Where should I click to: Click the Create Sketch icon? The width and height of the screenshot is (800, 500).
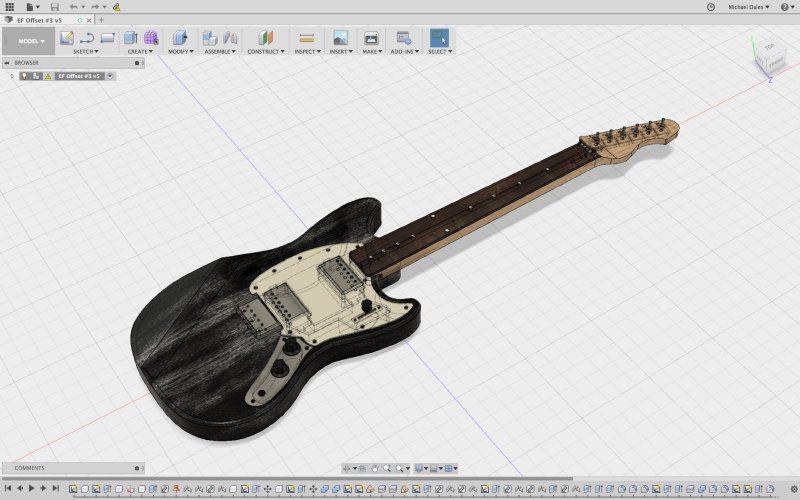pos(66,38)
